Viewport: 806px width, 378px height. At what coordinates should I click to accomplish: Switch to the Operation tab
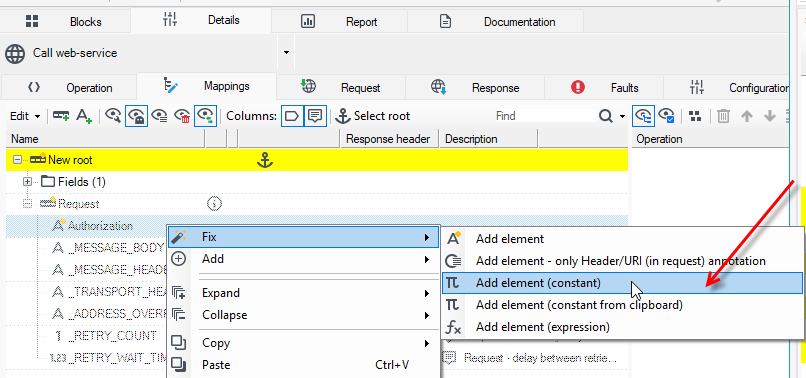point(69,88)
